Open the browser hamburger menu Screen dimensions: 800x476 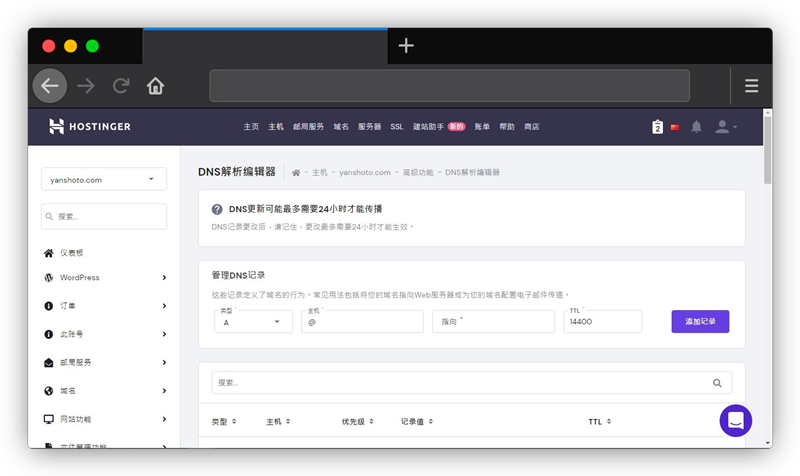click(752, 86)
